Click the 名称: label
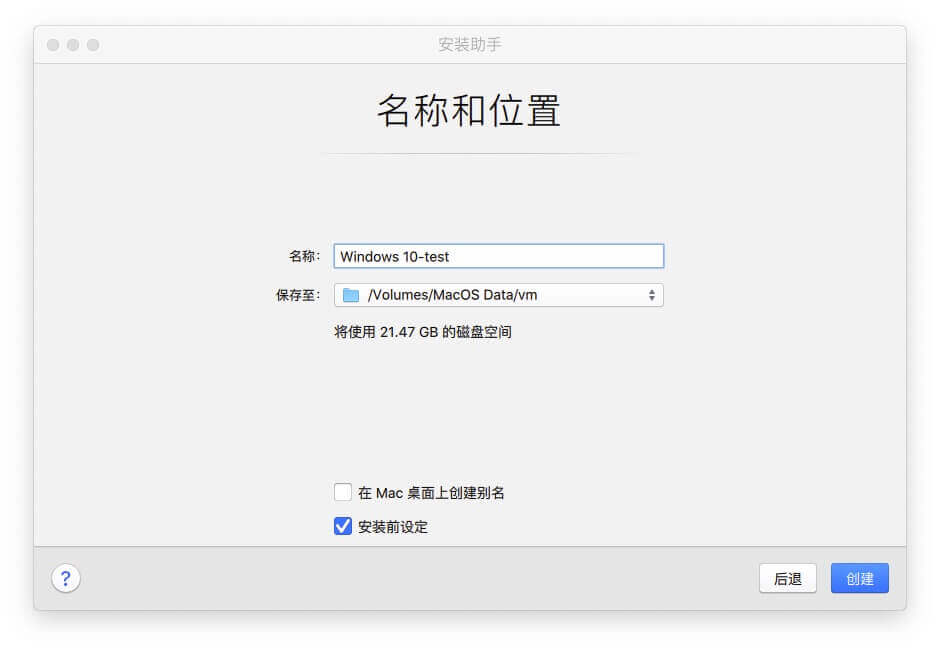The height and width of the screenshot is (652, 940). coord(305,256)
